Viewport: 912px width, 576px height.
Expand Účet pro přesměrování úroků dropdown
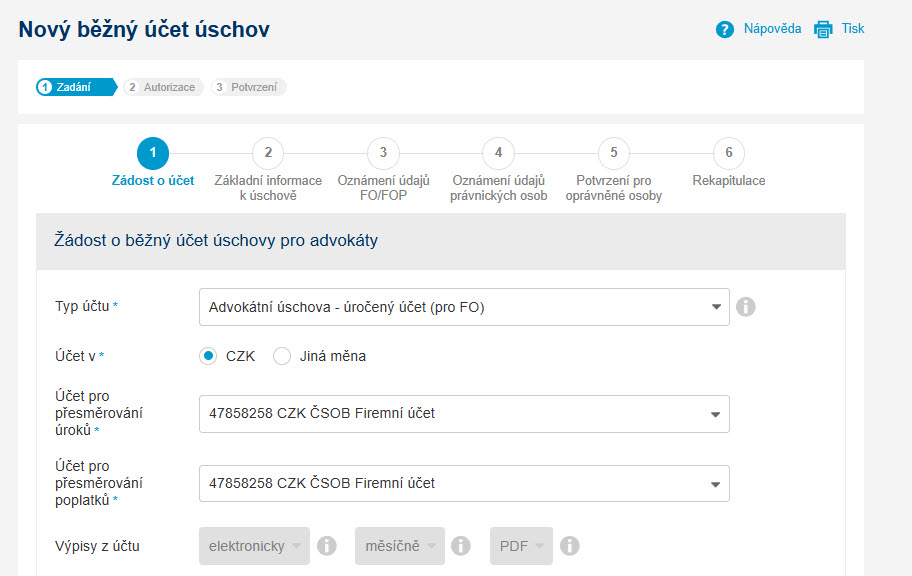(464, 414)
